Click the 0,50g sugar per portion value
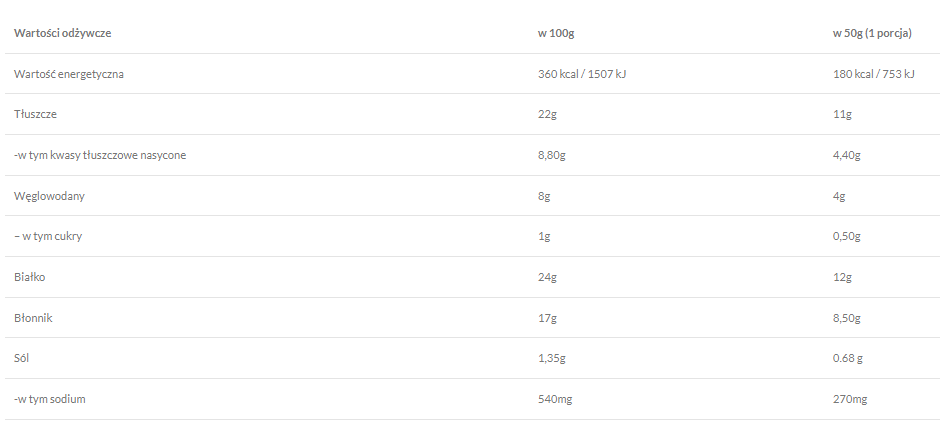 [847, 236]
